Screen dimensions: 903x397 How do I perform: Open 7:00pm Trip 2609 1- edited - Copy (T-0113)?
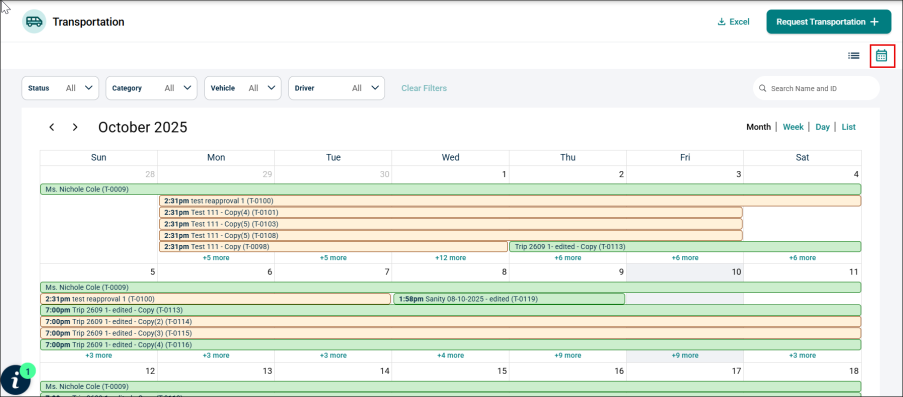point(451,310)
